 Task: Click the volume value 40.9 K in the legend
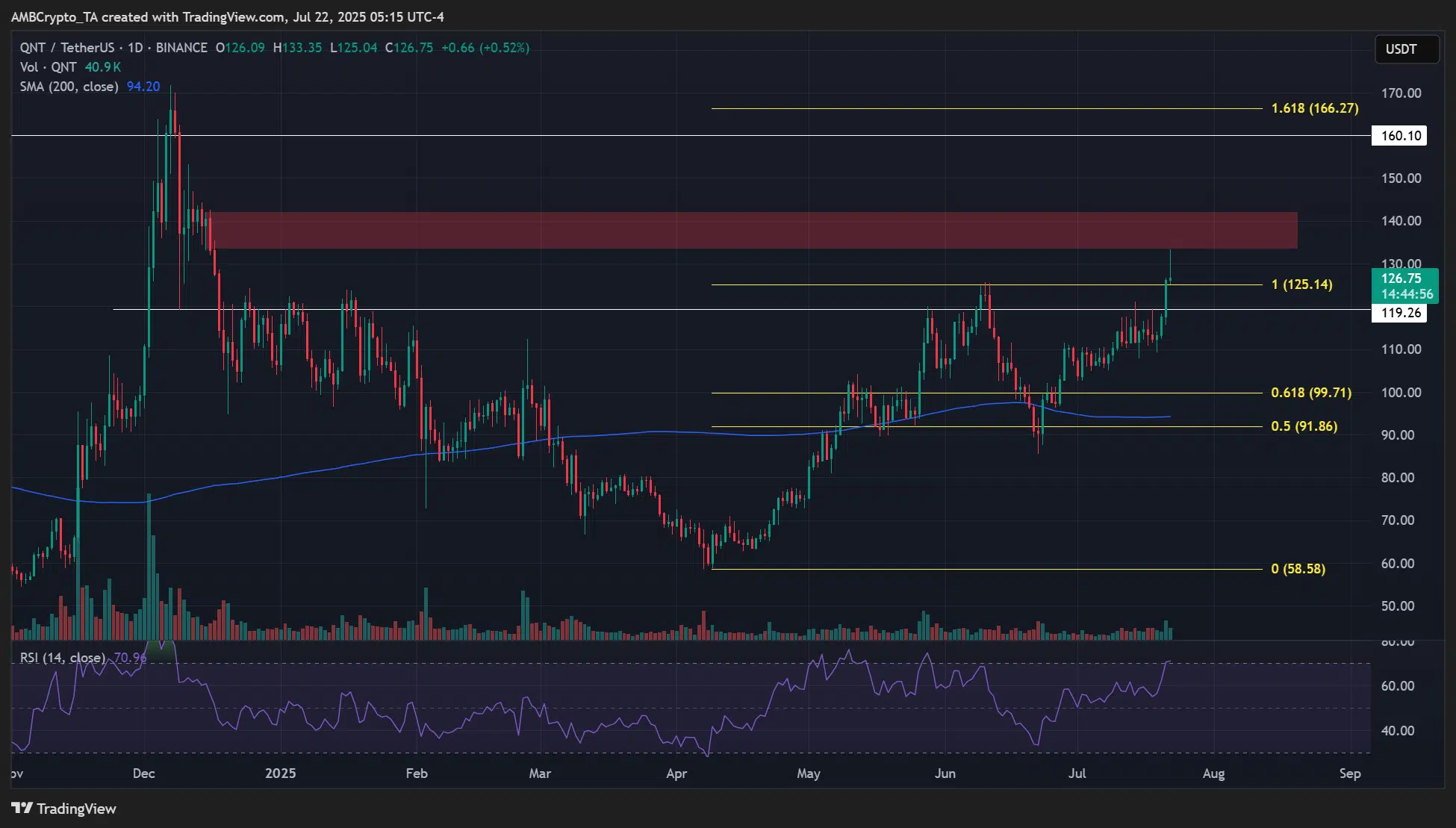[103, 67]
